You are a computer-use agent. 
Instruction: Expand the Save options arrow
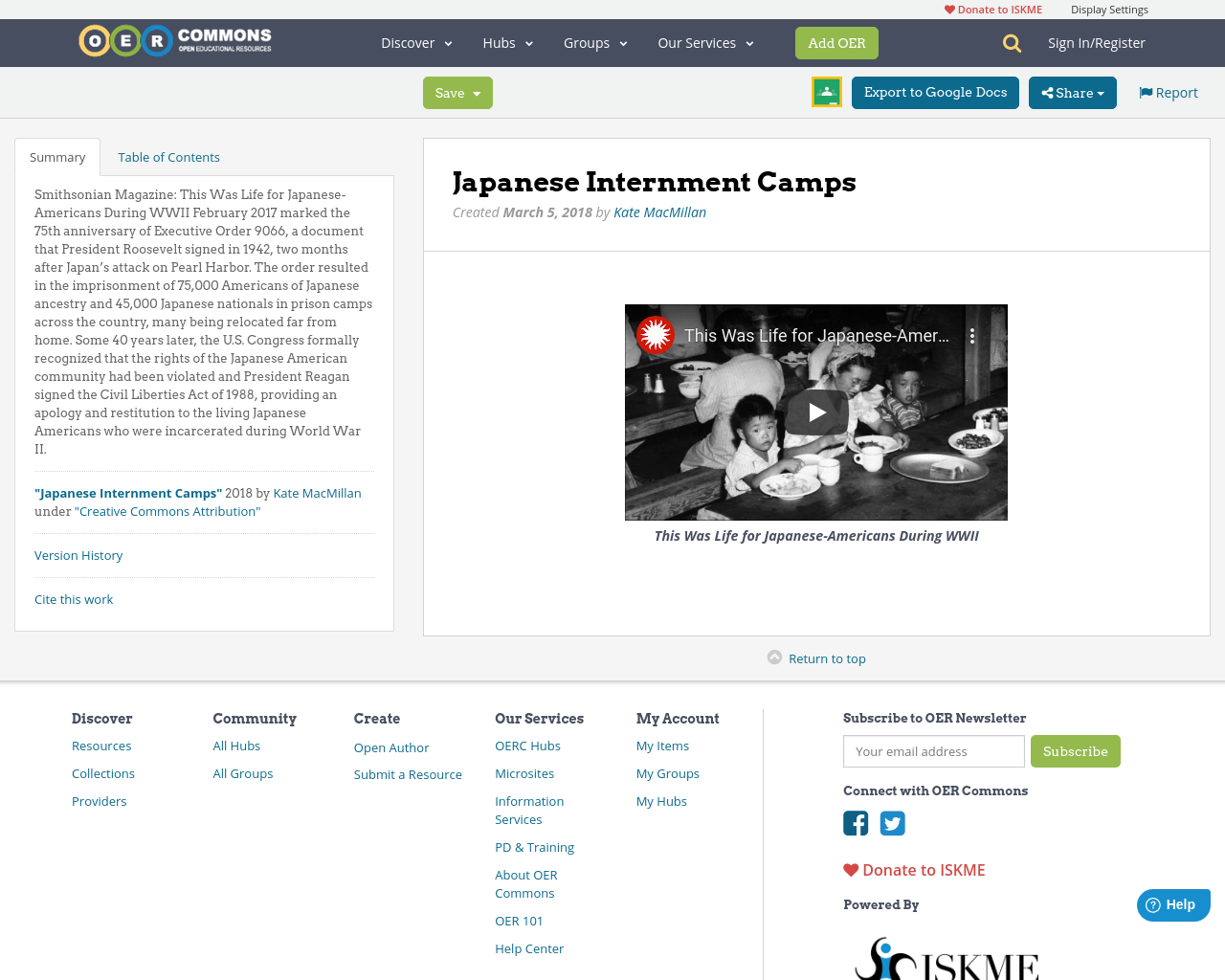(x=476, y=92)
